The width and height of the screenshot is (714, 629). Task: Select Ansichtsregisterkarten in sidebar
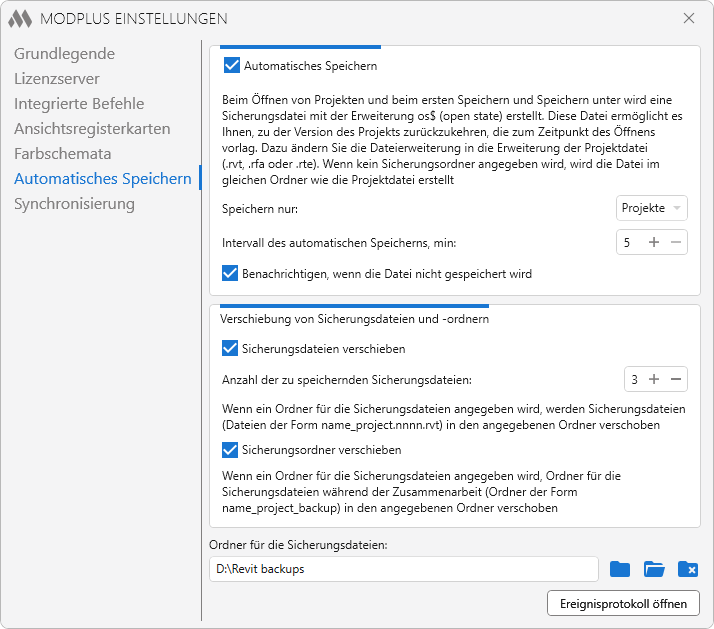tap(92, 129)
